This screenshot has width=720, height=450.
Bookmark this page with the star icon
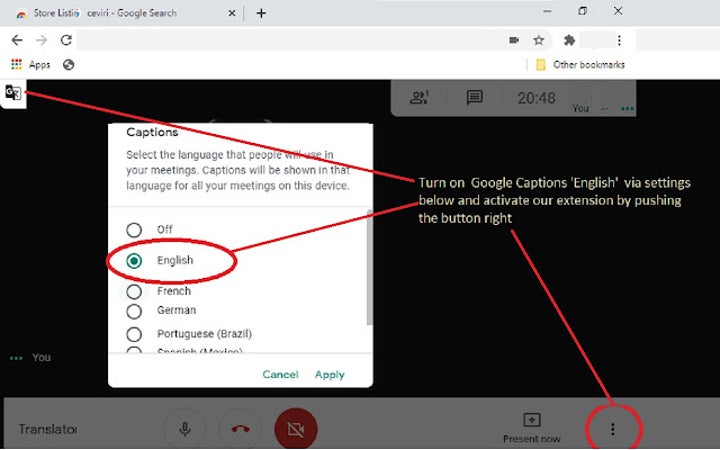click(x=539, y=40)
